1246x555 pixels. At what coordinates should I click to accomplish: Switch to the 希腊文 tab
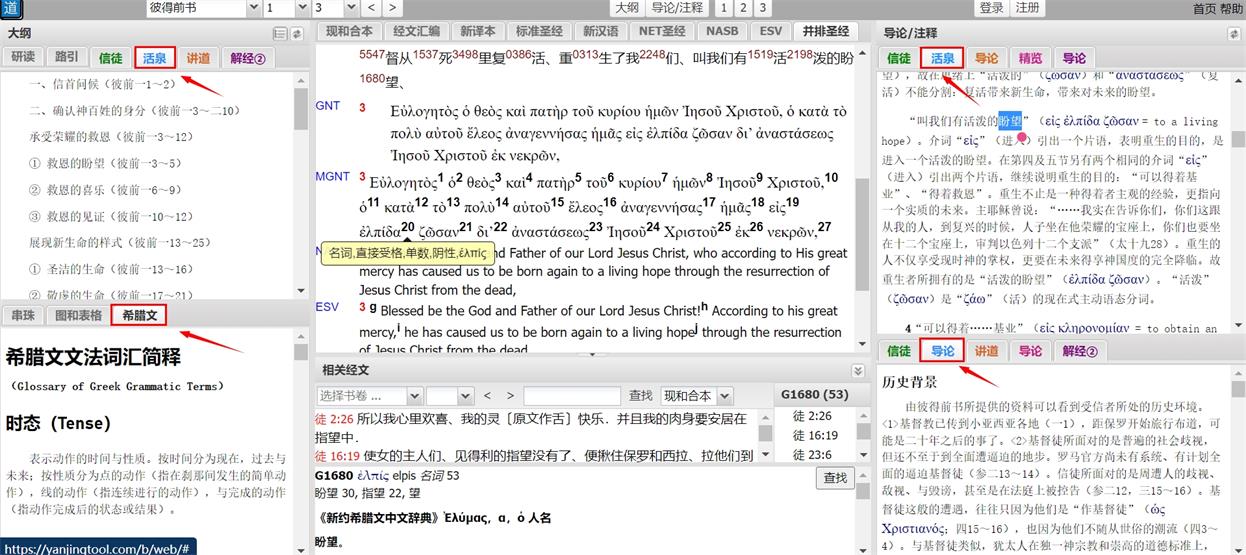point(139,316)
